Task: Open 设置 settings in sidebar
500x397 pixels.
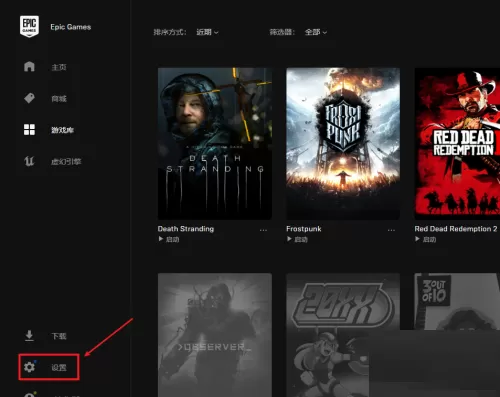Action: 59,368
